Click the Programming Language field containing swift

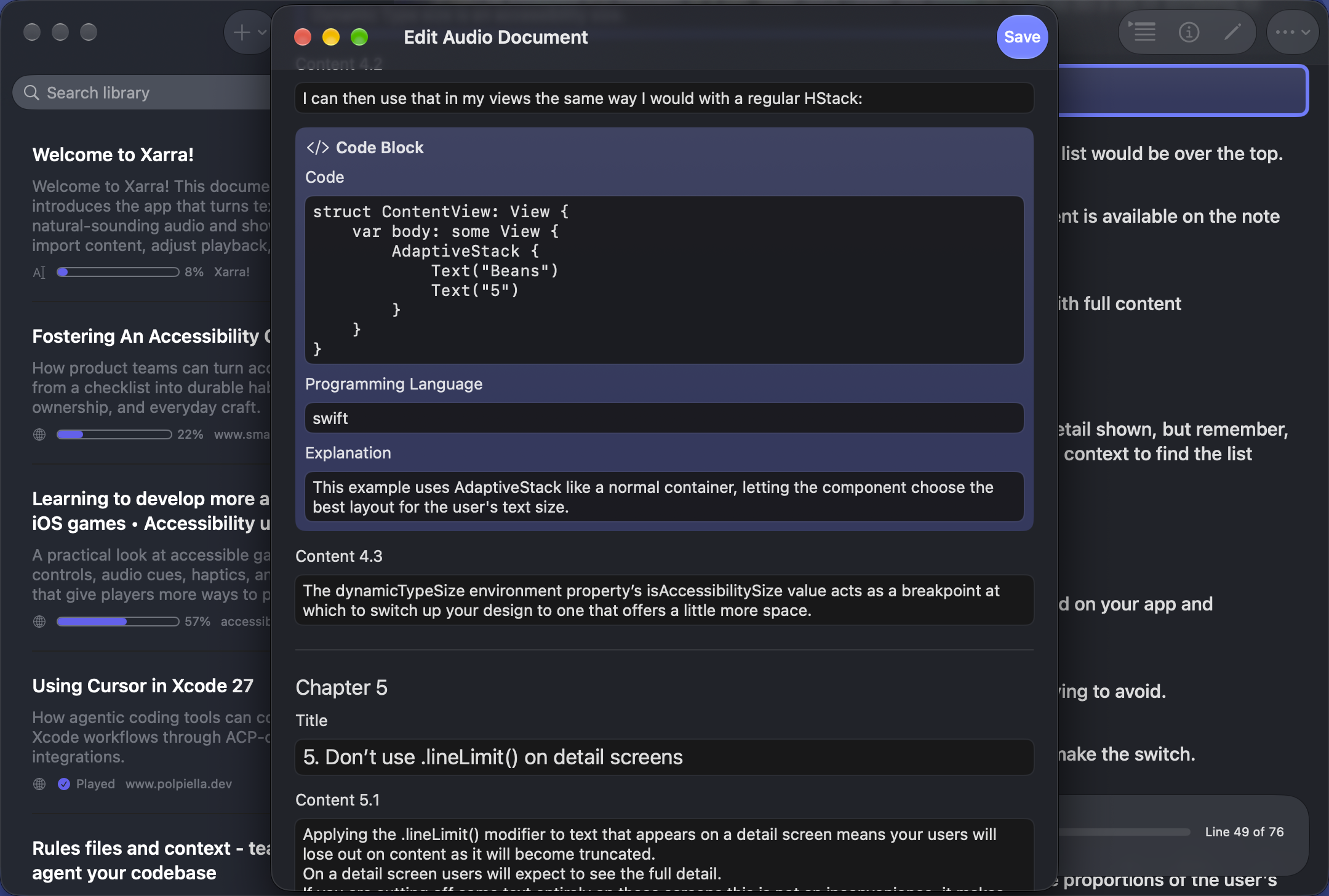click(664, 418)
